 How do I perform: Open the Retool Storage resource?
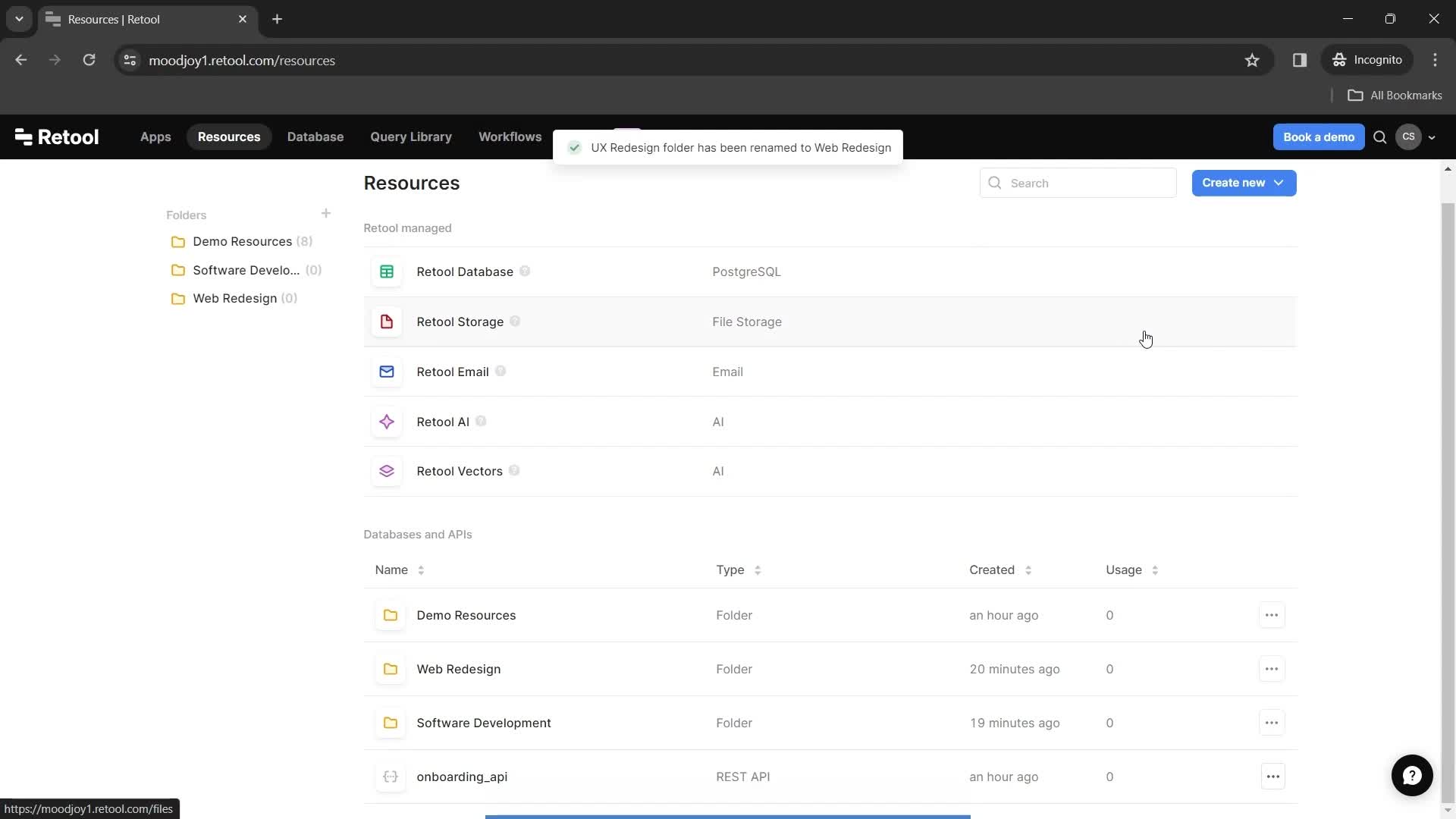click(830, 322)
